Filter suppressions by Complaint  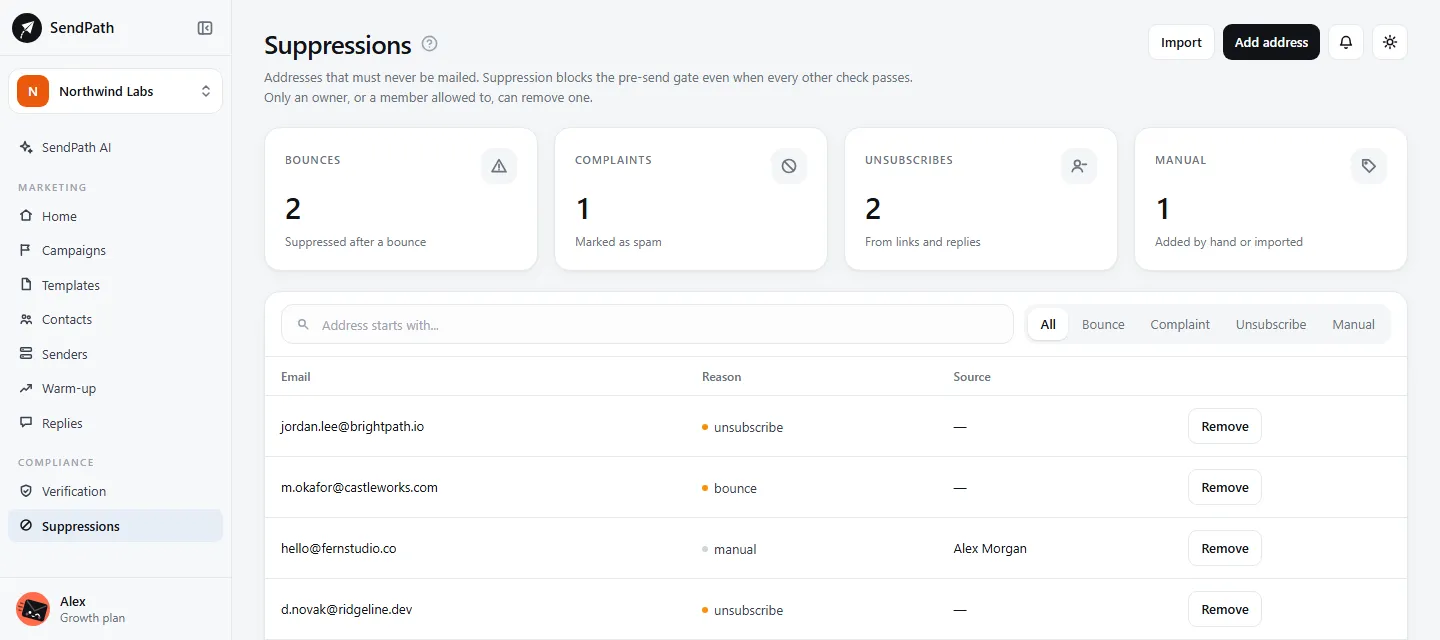[1180, 324]
